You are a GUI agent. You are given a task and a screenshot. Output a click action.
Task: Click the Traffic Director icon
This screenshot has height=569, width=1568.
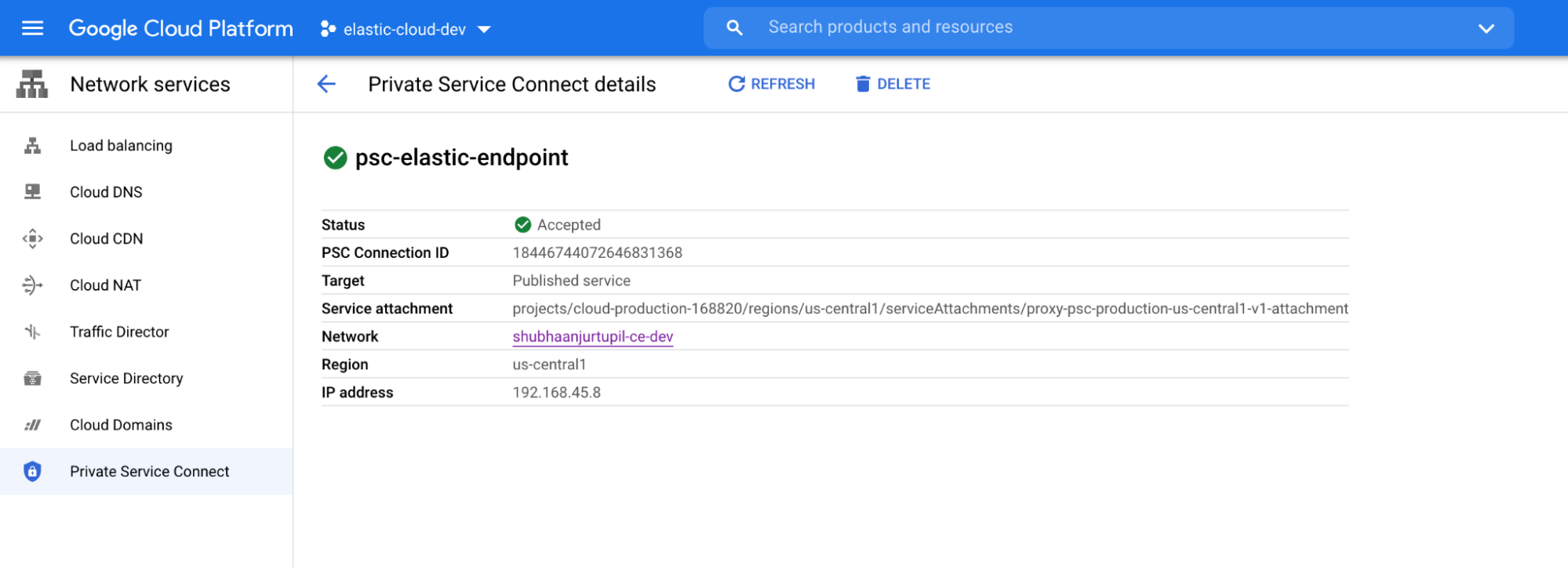point(32,332)
